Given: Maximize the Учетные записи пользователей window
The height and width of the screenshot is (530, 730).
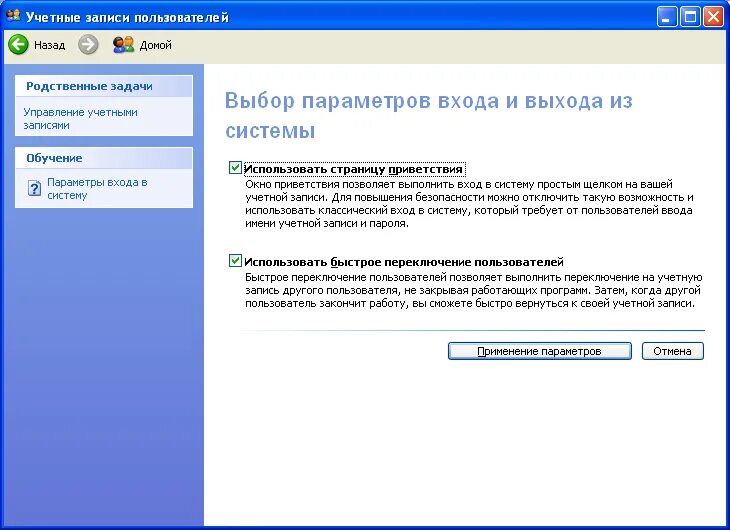Looking at the screenshot, I should tap(690, 17).
